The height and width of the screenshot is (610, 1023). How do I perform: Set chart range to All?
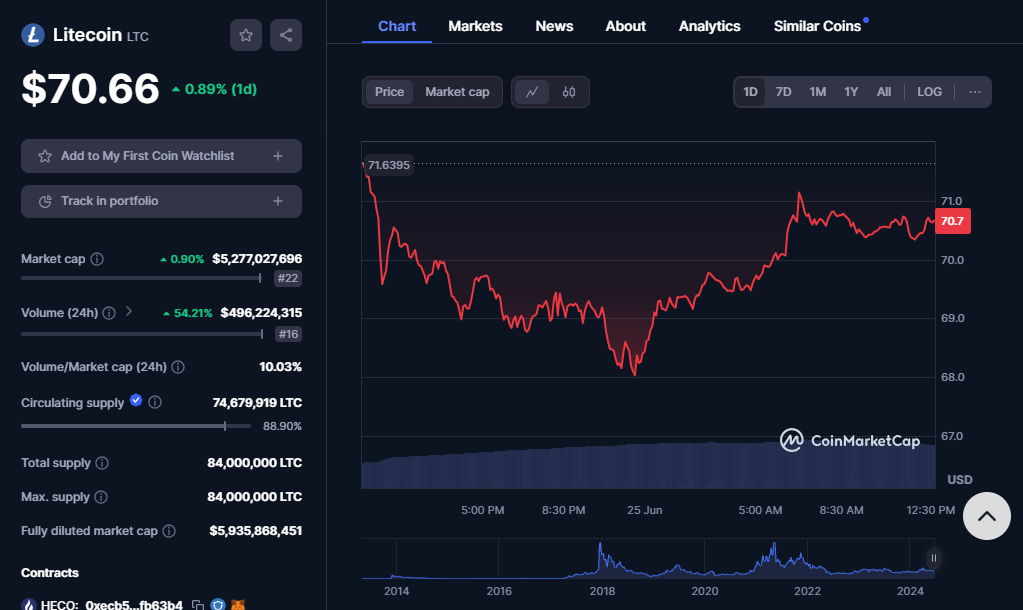(884, 92)
